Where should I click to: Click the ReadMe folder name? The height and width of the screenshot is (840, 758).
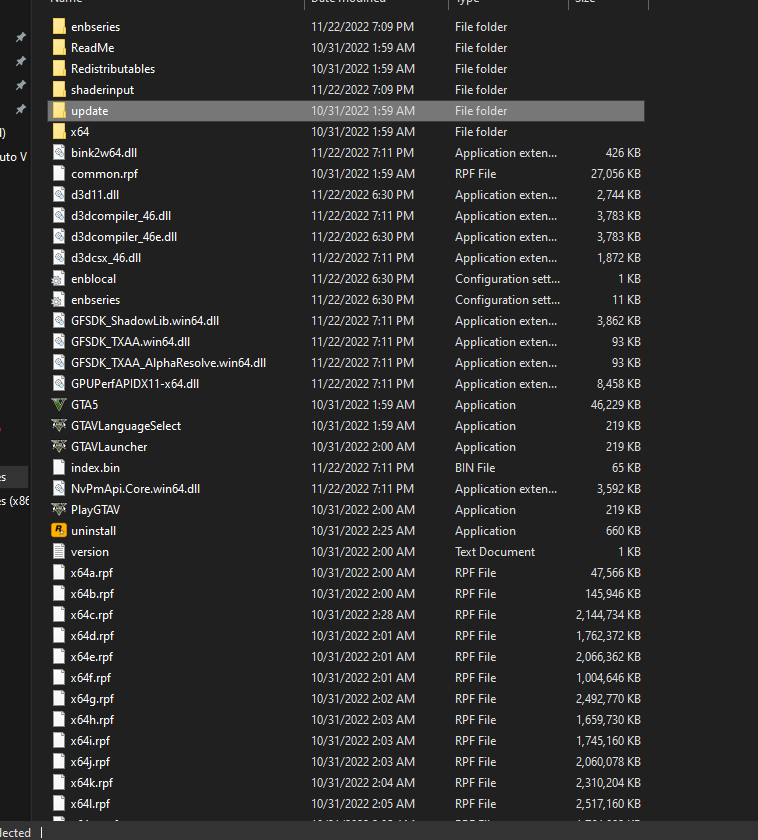click(92, 48)
